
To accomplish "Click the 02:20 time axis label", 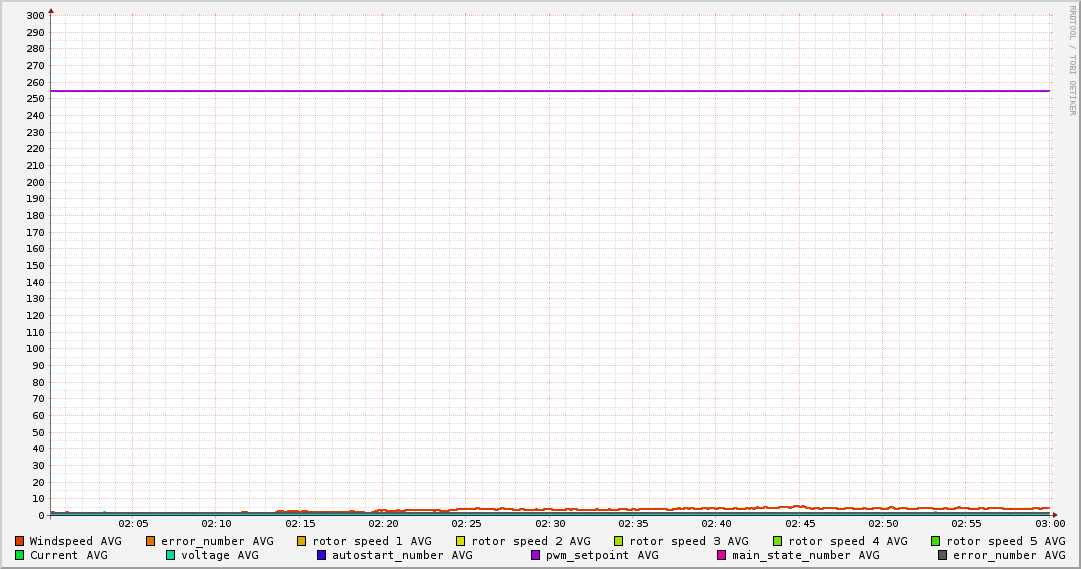I will tap(383, 524).
